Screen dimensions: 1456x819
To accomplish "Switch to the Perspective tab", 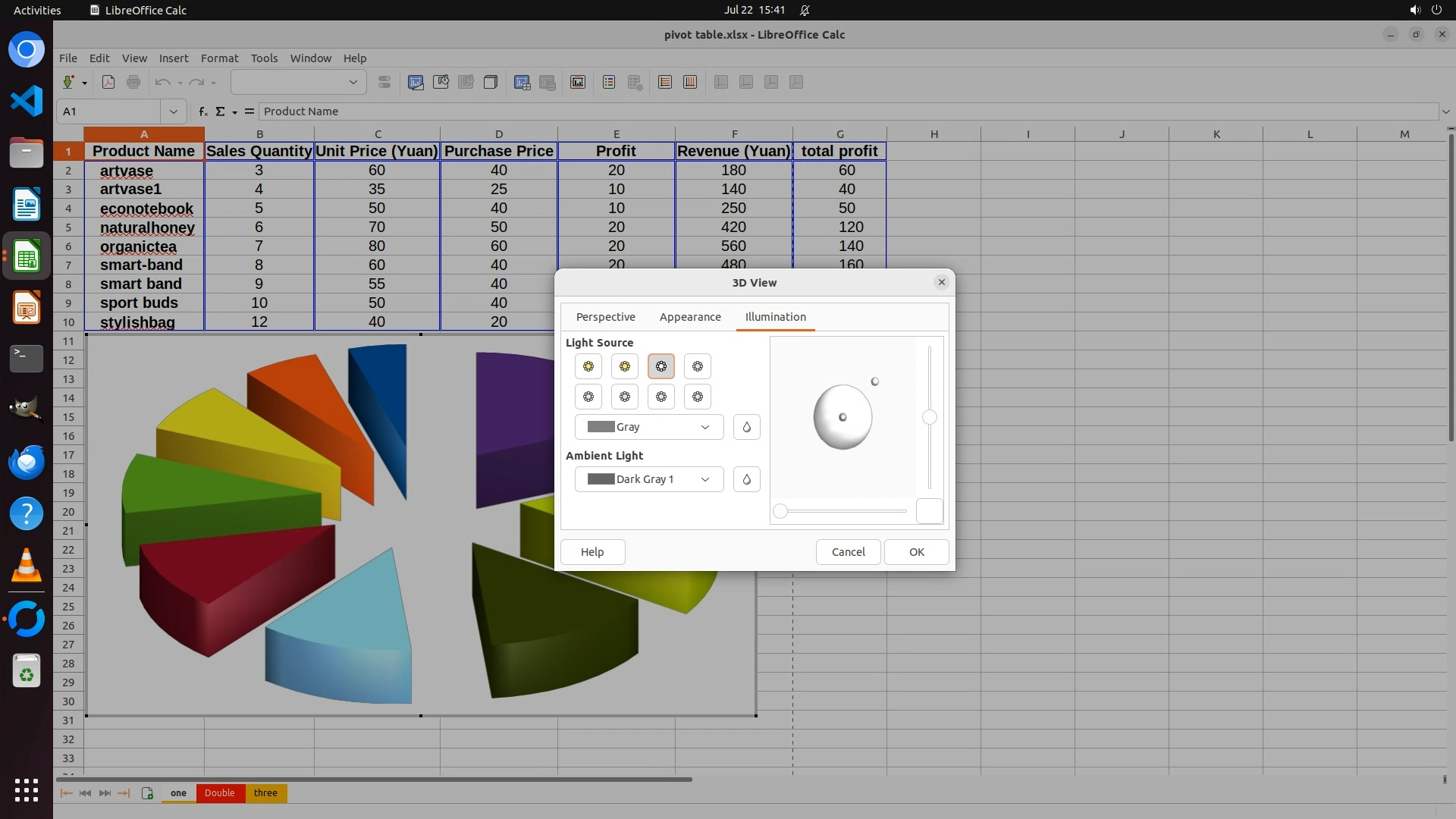I will tap(605, 317).
